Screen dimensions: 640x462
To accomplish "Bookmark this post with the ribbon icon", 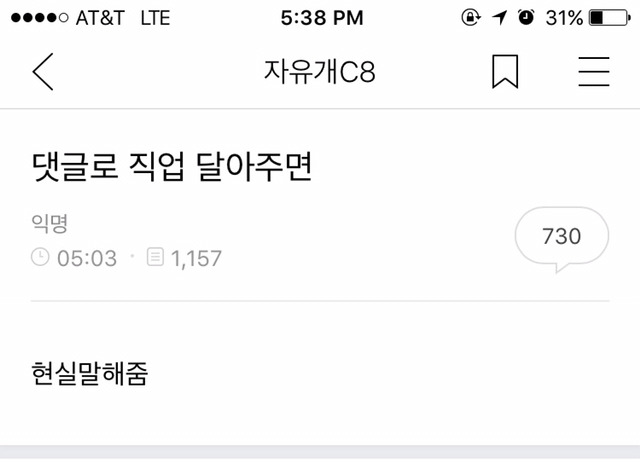I will [x=505, y=71].
